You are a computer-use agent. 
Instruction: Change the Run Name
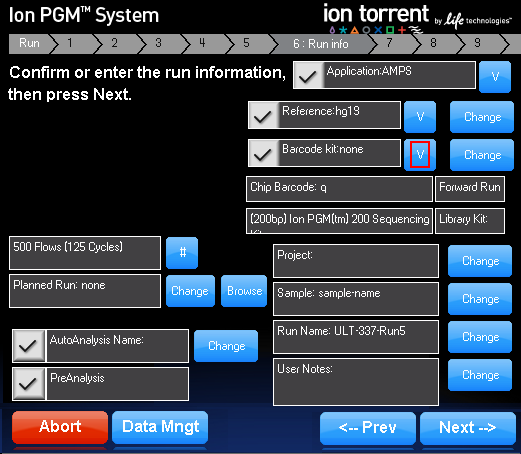pyautogui.click(x=480, y=337)
